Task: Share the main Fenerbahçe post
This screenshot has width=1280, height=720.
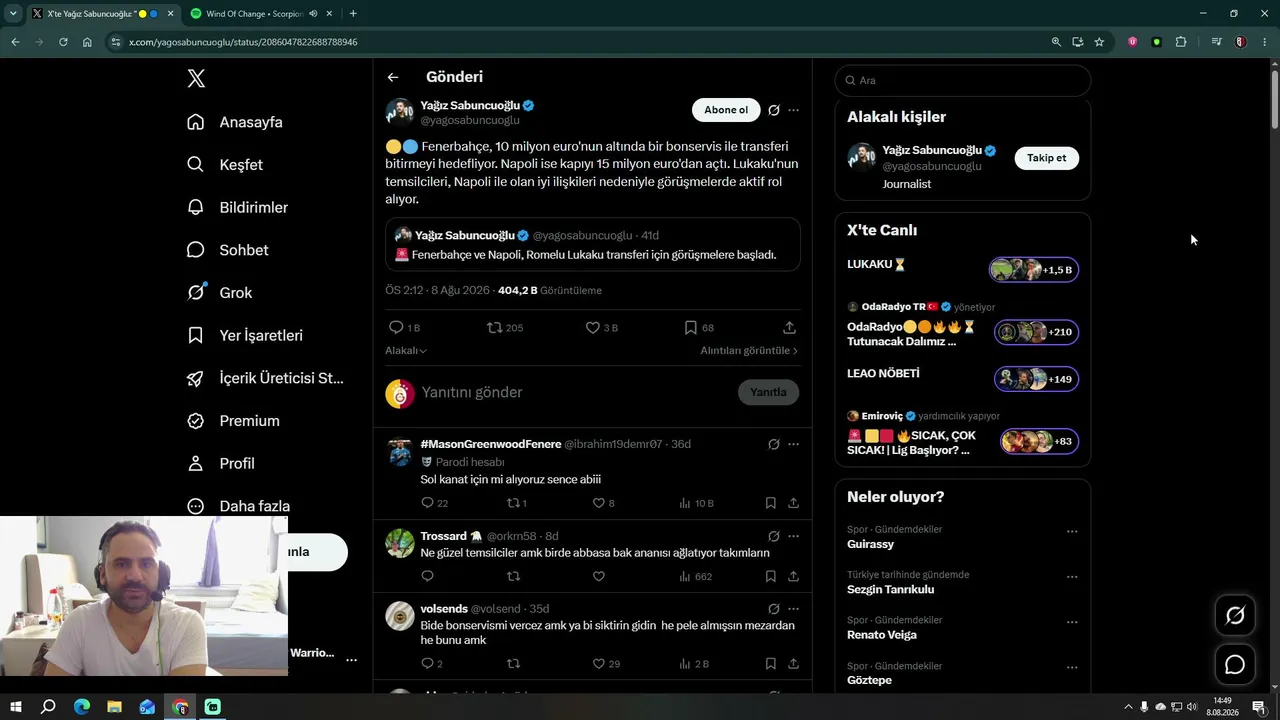Action: point(789,328)
